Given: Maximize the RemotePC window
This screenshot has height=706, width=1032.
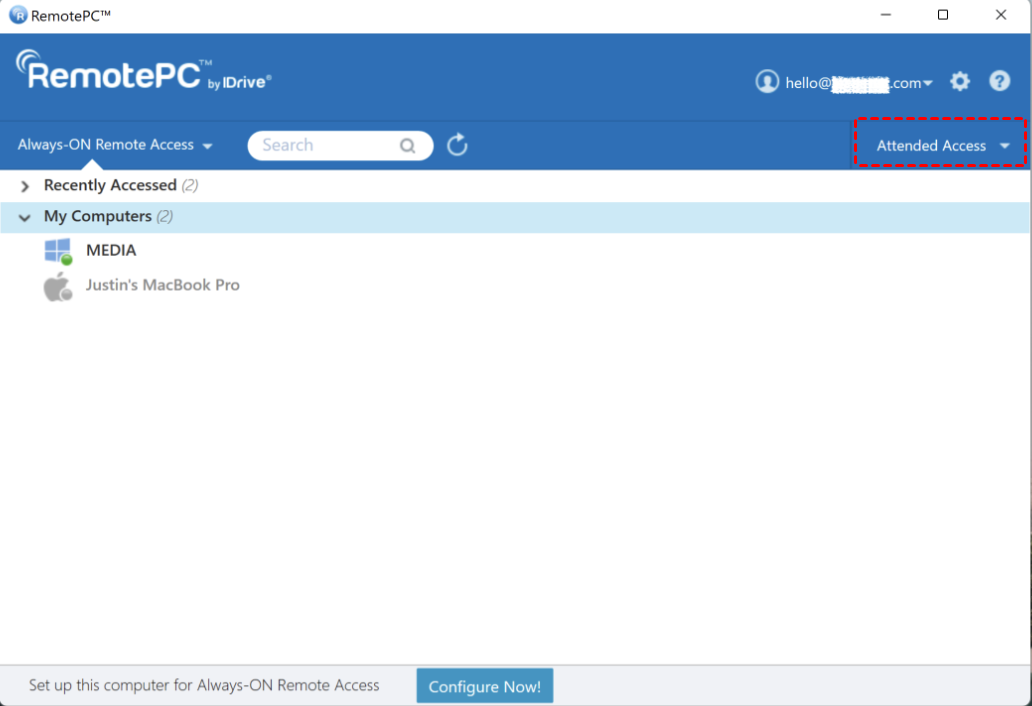Looking at the screenshot, I should coord(942,15).
